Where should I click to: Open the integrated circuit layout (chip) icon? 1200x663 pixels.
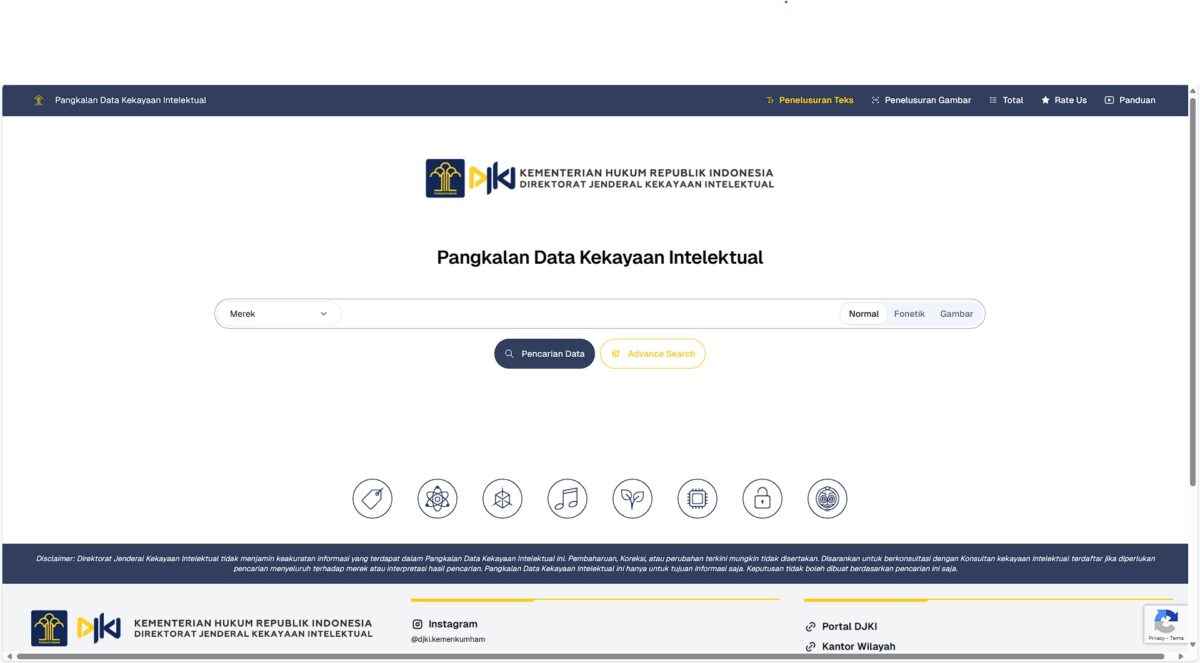point(697,498)
